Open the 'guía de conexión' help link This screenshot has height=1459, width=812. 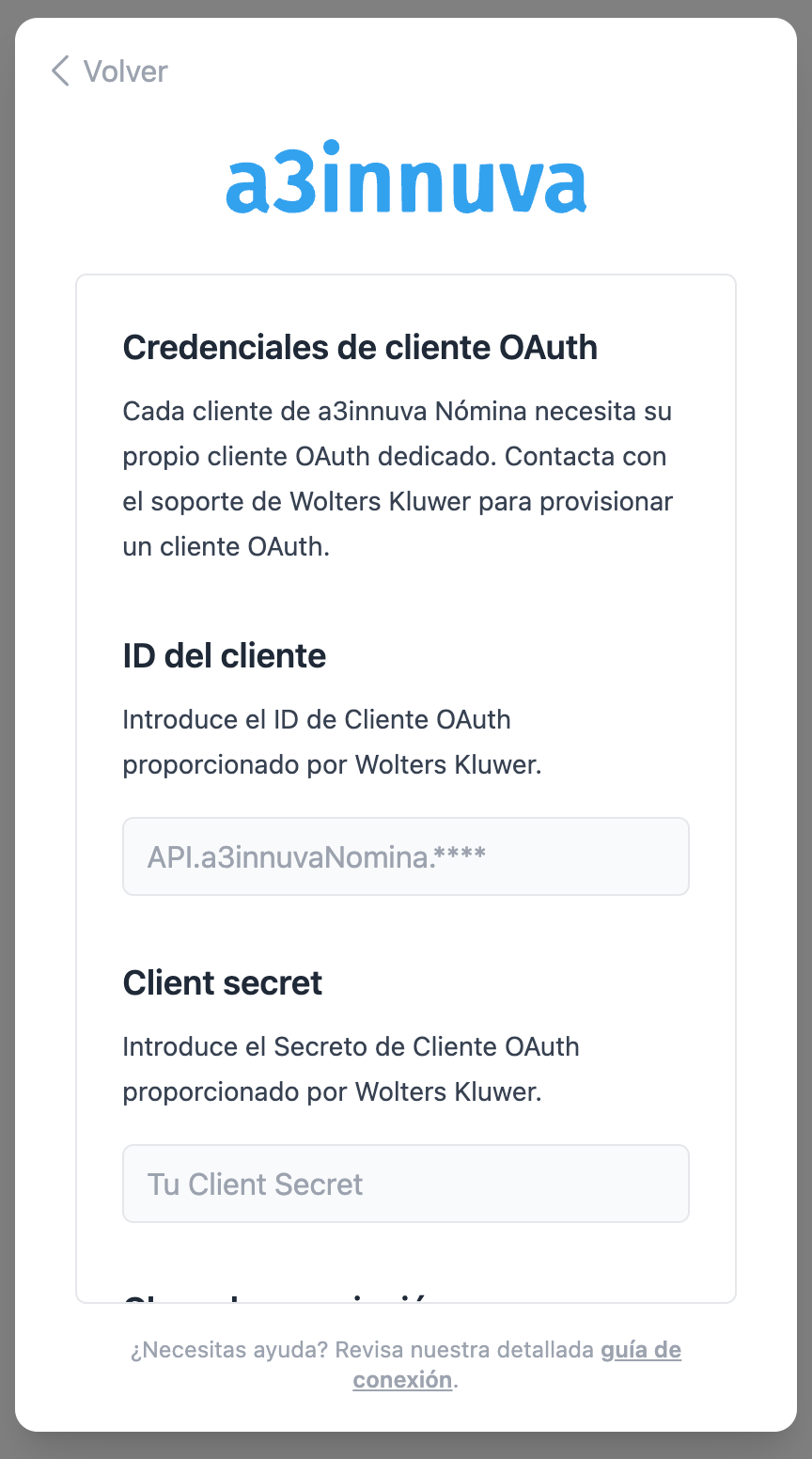pos(640,1351)
